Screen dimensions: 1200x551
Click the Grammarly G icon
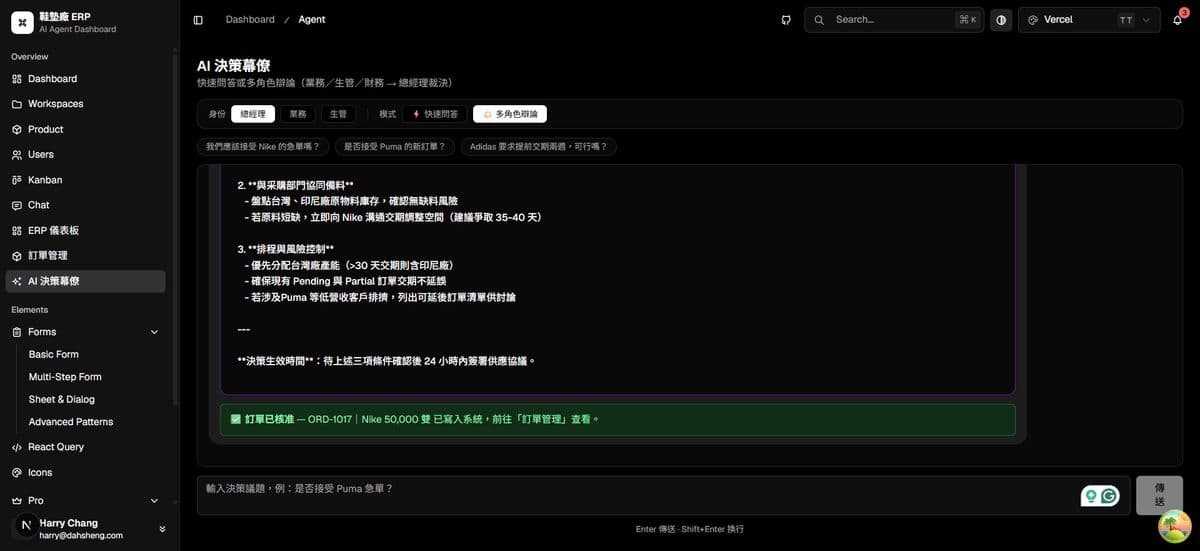(1109, 496)
